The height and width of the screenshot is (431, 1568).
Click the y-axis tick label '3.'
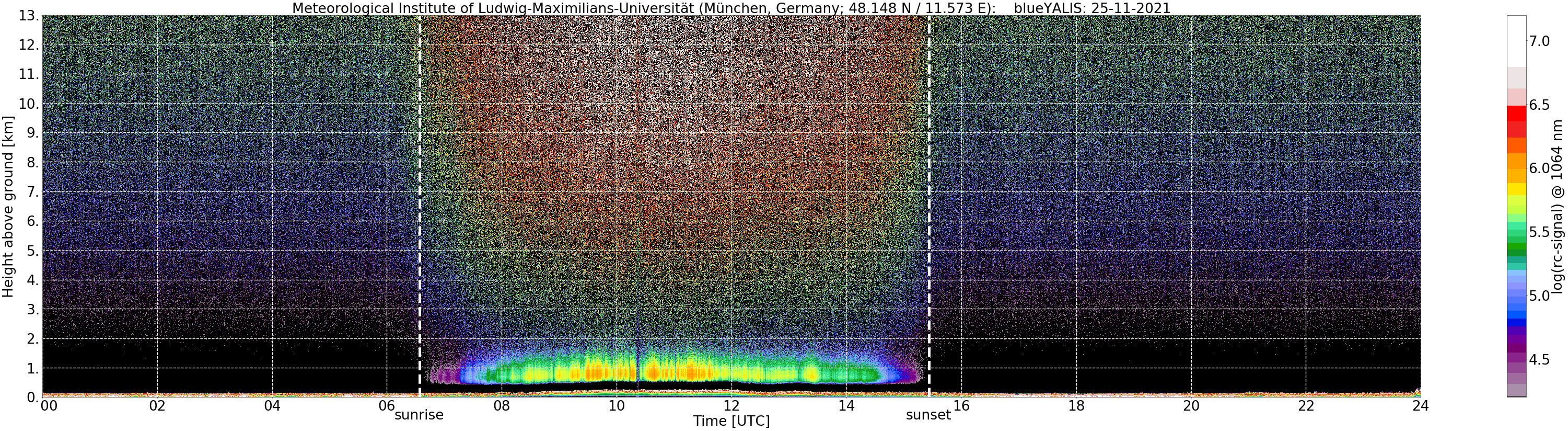click(33, 309)
